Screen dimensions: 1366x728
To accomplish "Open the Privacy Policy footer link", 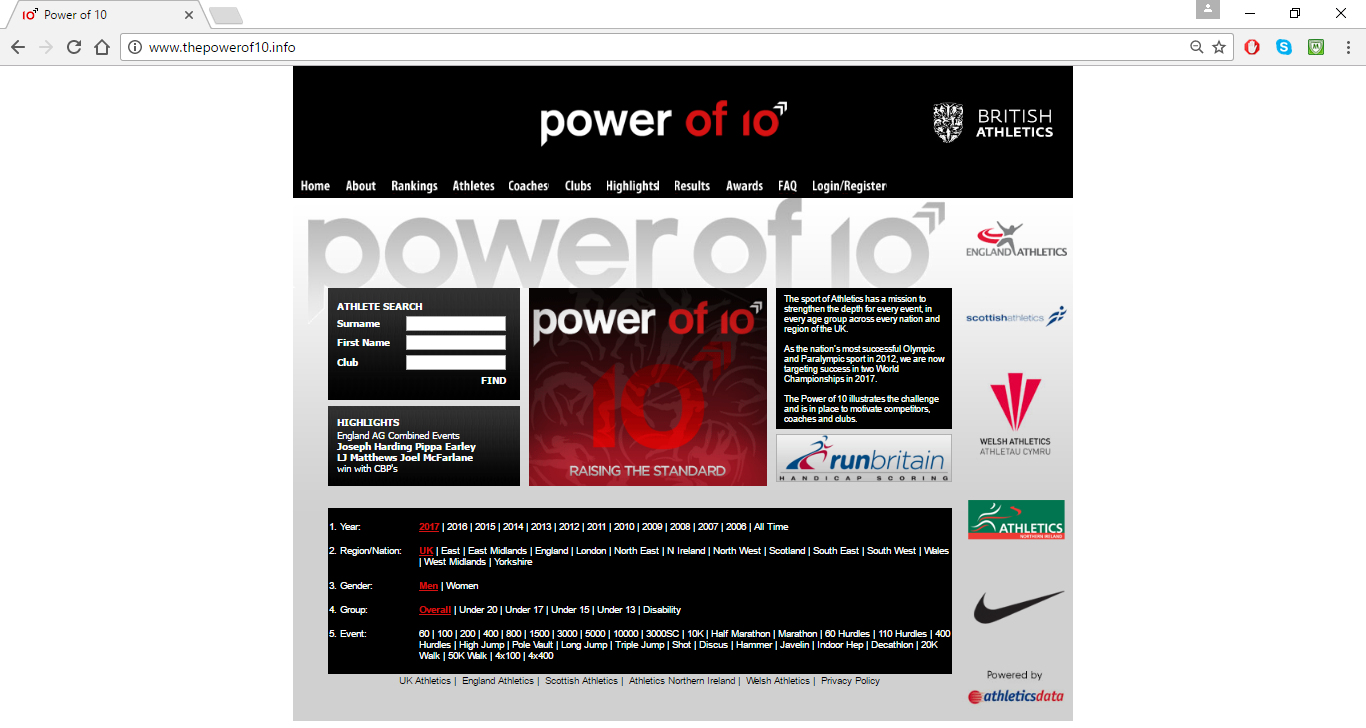I will (x=851, y=681).
